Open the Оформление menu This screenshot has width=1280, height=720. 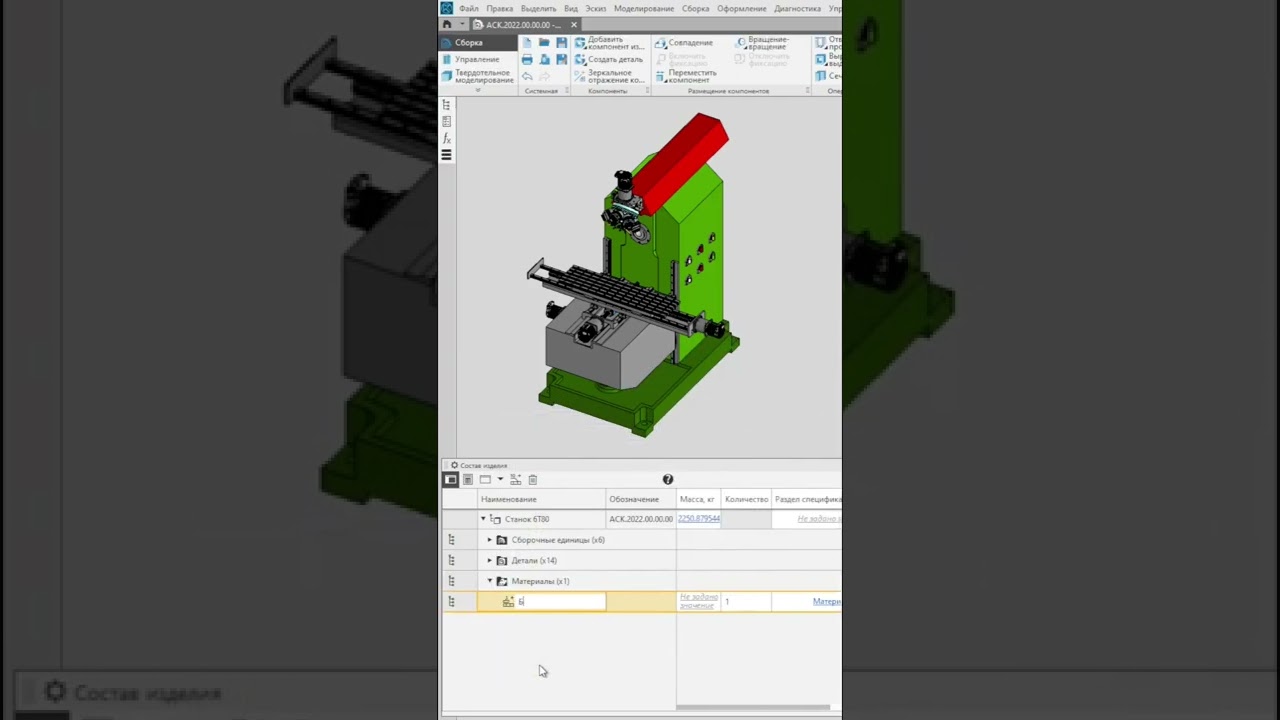(x=741, y=8)
